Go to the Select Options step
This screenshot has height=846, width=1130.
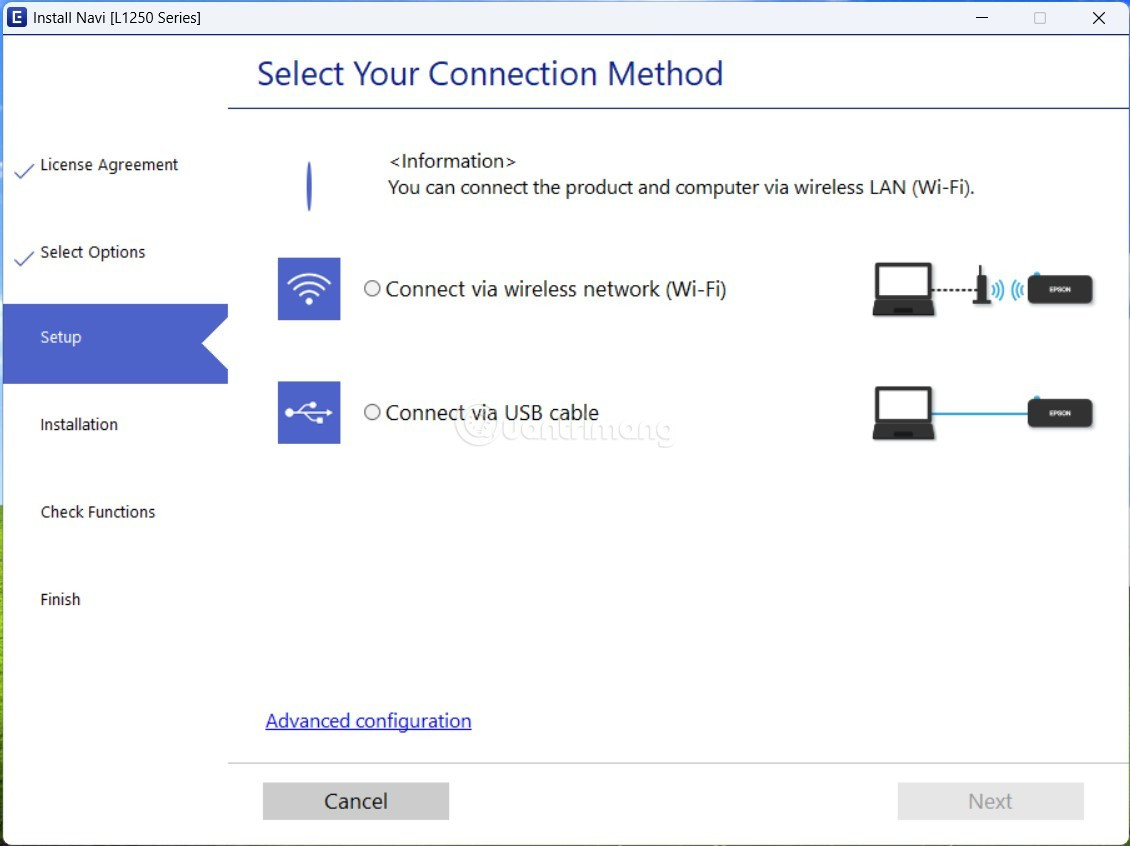tap(93, 252)
